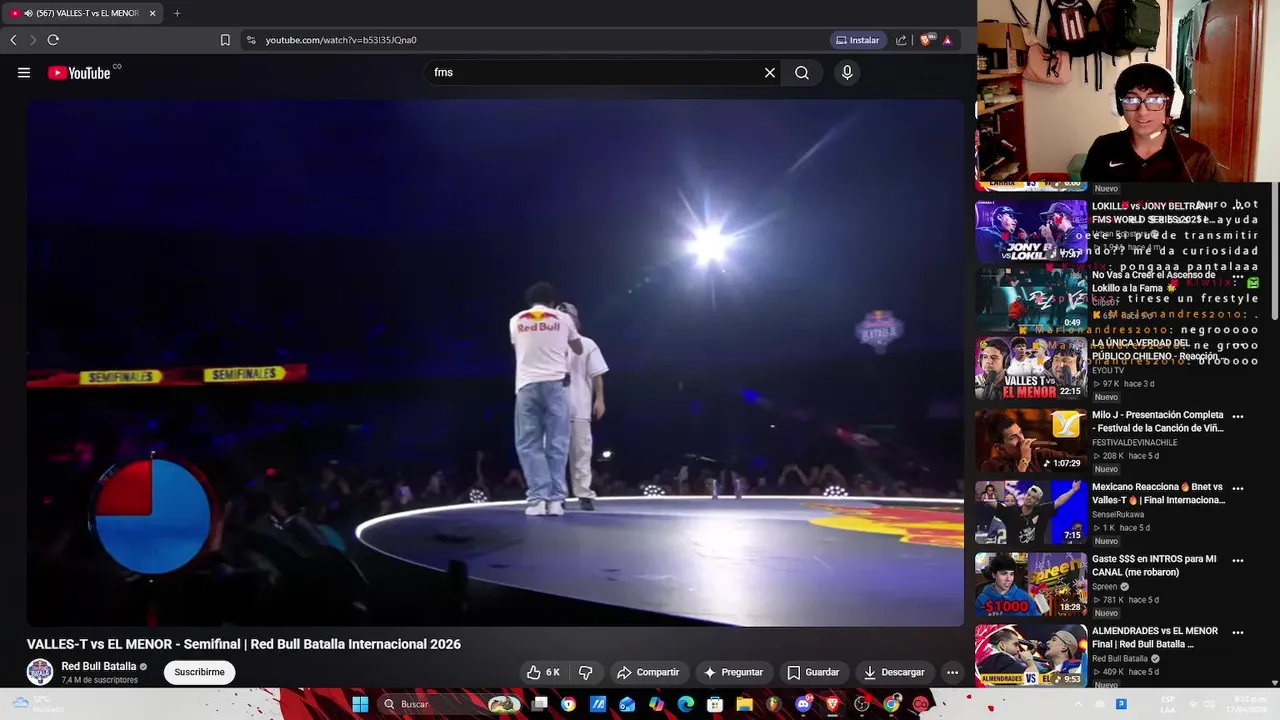Image resolution: width=1280 pixels, height=720 pixels.
Task: Reload the page
Action: point(53,40)
